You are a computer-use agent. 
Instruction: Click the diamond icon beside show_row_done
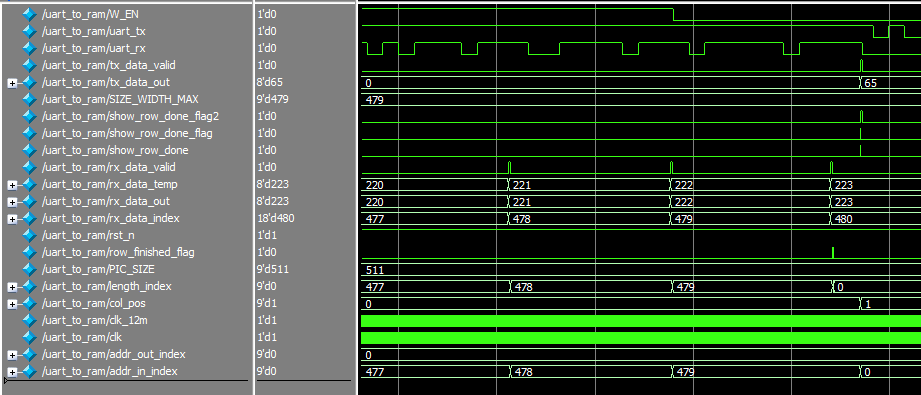tap(29, 150)
